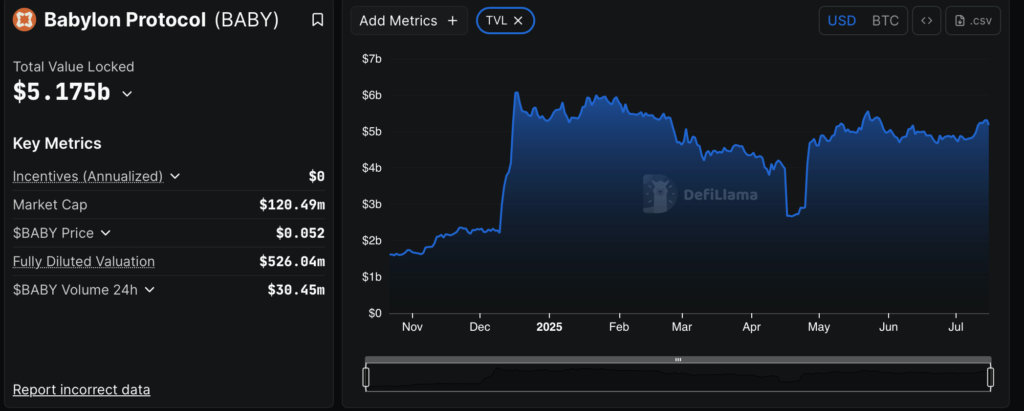Screen dimensions: 1024x411
Task: Expand the $BABY Volume 24h dropdown
Action: (x=149, y=290)
